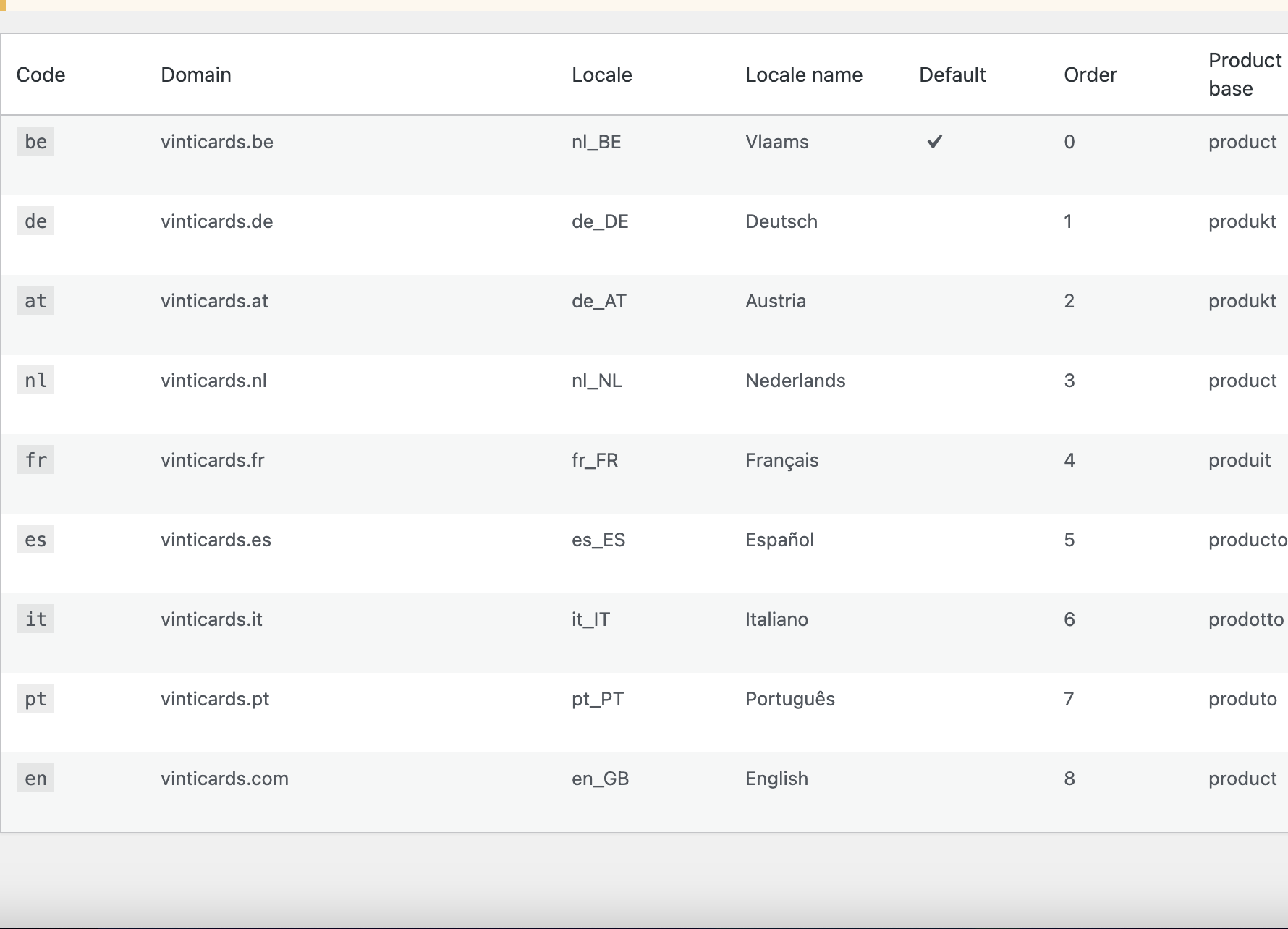
Task: Click the domain vinticards.nl
Action: click(x=213, y=381)
